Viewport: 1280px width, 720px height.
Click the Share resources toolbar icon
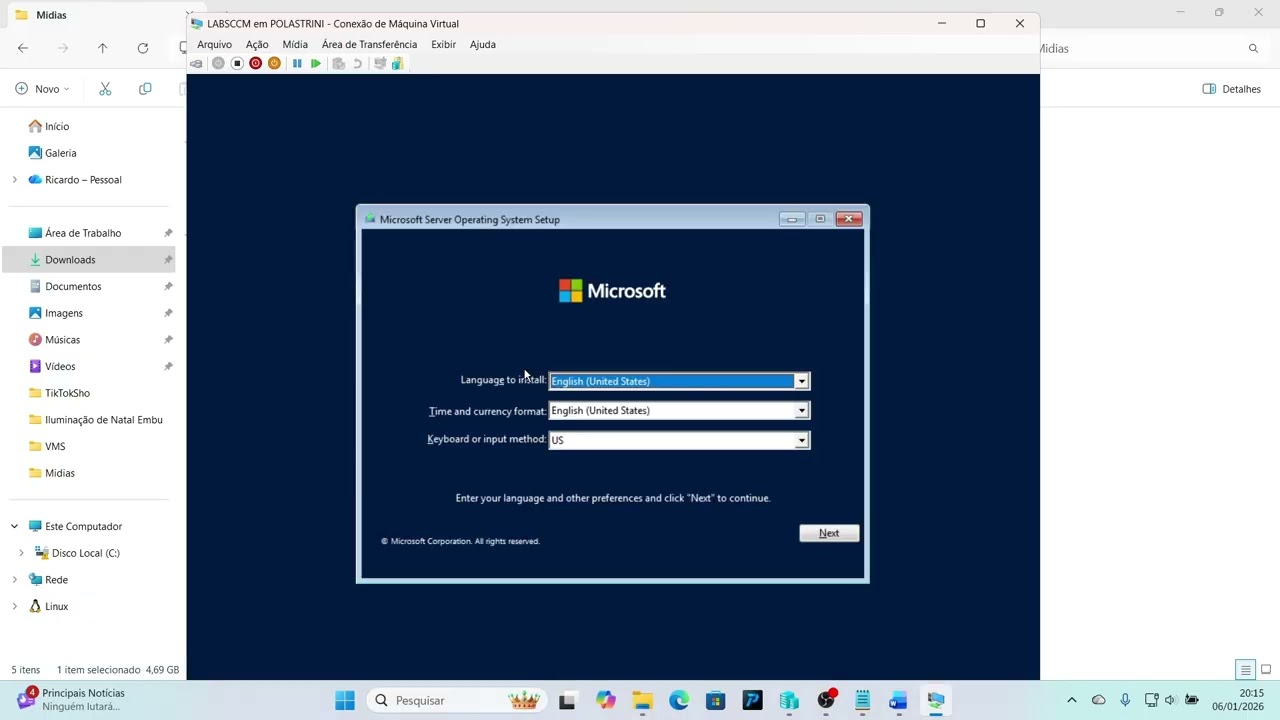point(397,63)
